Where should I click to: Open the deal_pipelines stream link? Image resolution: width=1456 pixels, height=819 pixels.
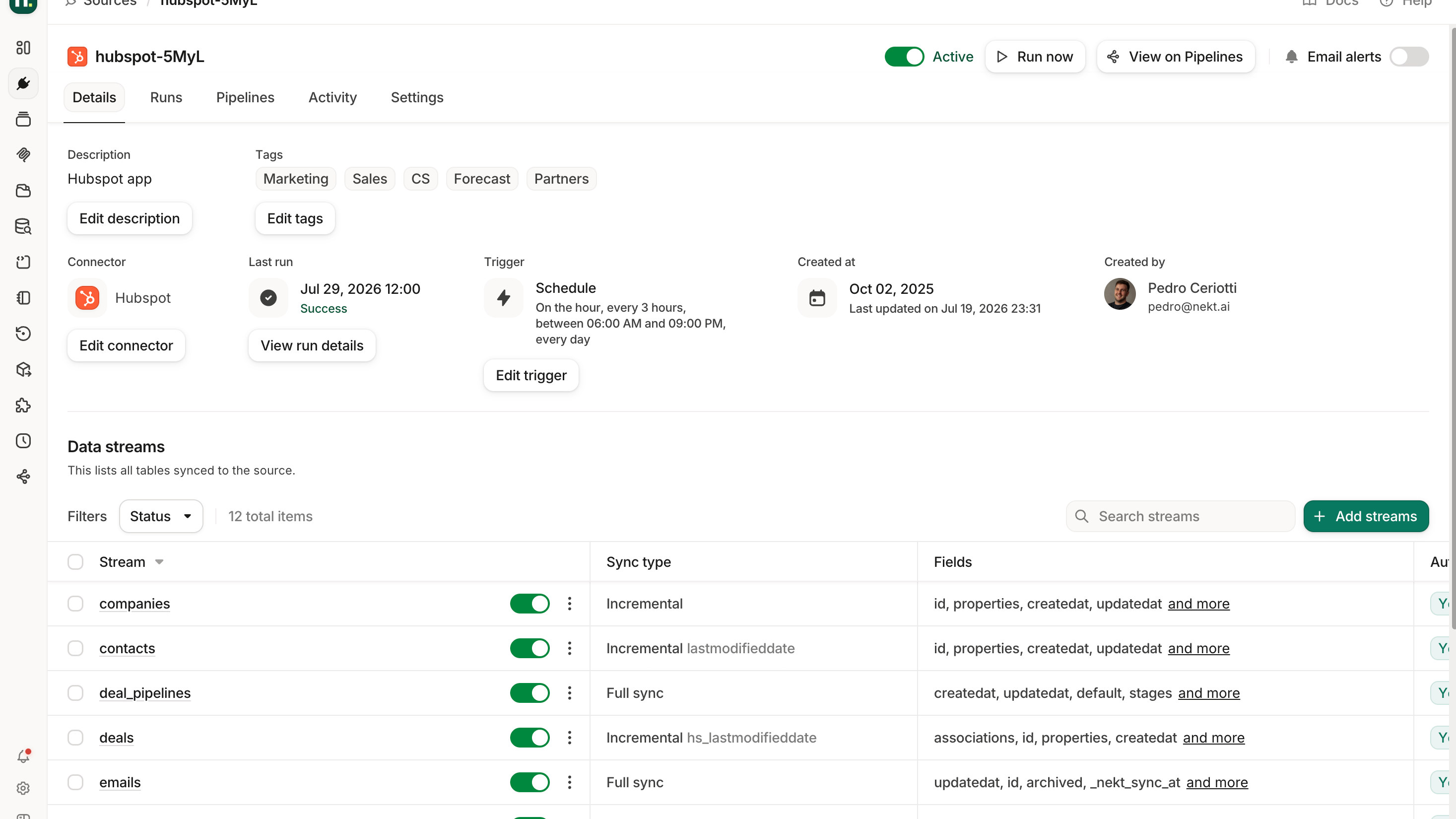pyautogui.click(x=145, y=693)
